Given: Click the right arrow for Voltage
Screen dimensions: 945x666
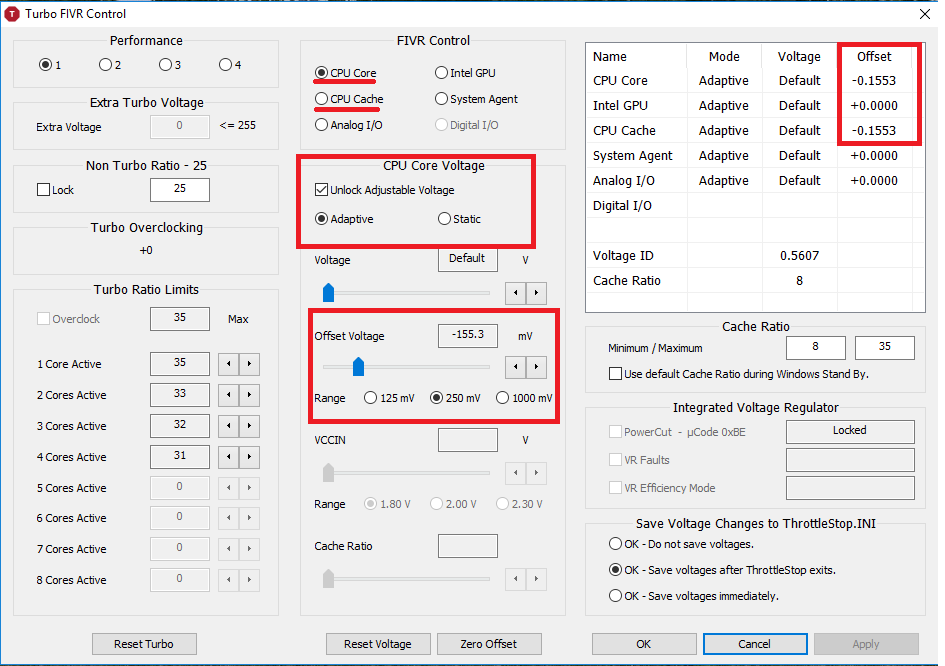Looking at the screenshot, I should click(536, 293).
